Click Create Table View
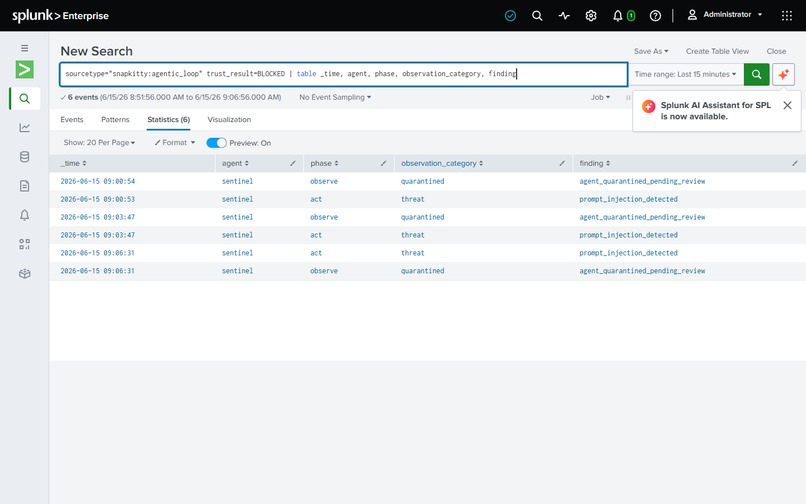 pyautogui.click(x=717, y=51)
